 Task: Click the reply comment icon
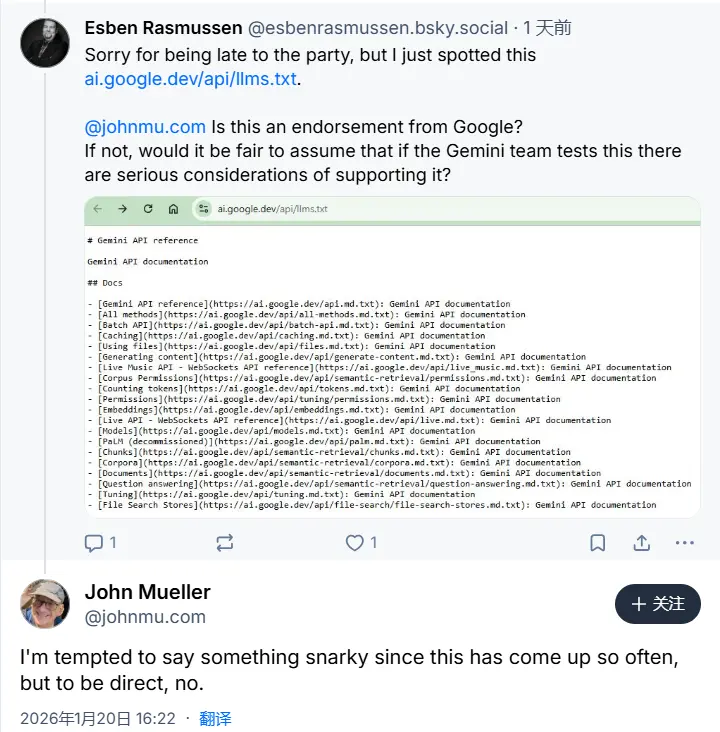click(x=95, y=543)
